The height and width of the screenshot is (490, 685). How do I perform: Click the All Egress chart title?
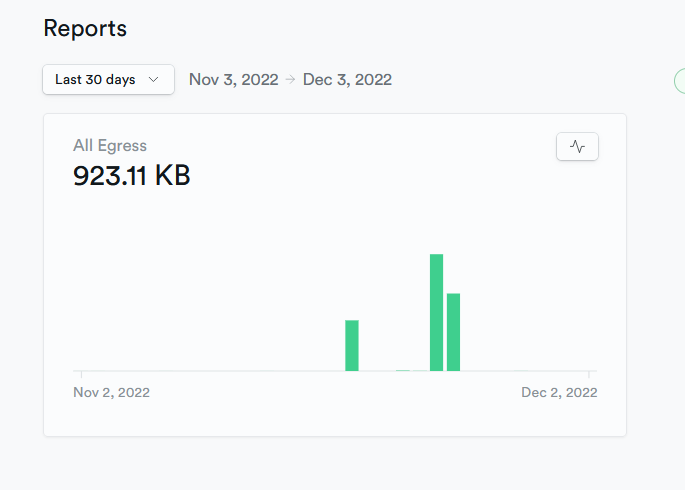point(110,146)
